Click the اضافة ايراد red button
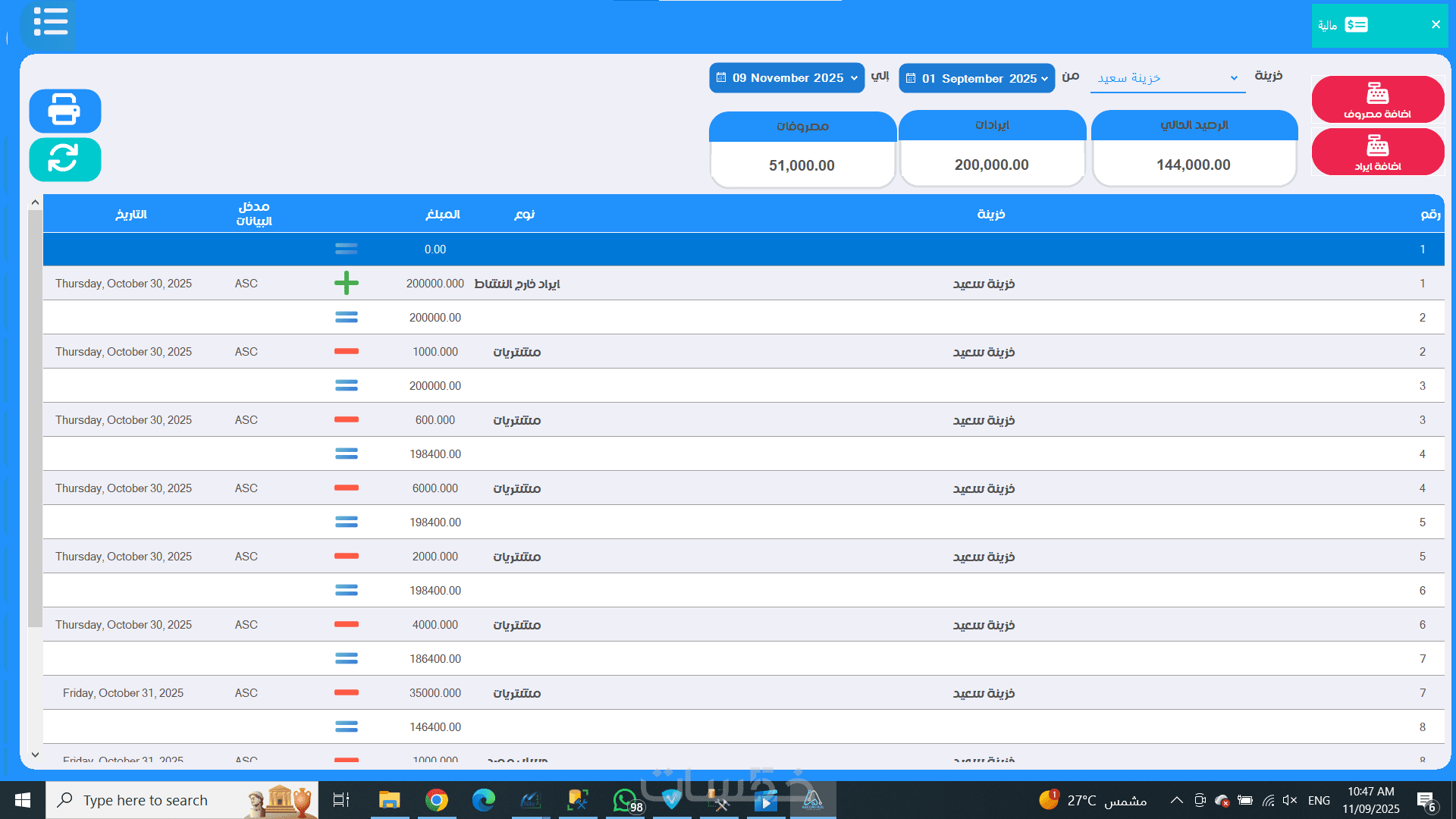This screenshot has height=819, width=1456. [x=1377, y=152]
